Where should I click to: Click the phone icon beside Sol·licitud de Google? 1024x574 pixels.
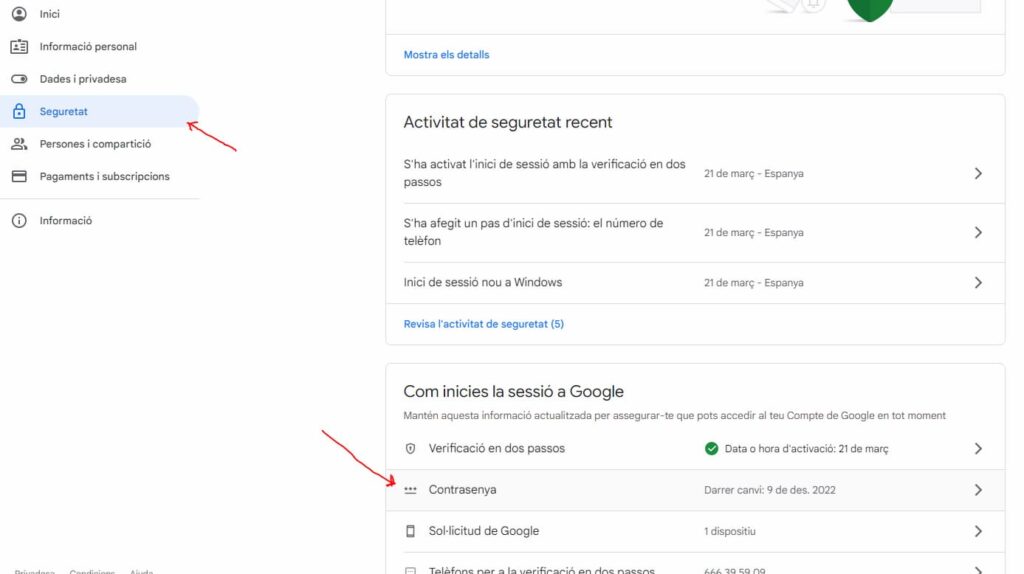410,531
